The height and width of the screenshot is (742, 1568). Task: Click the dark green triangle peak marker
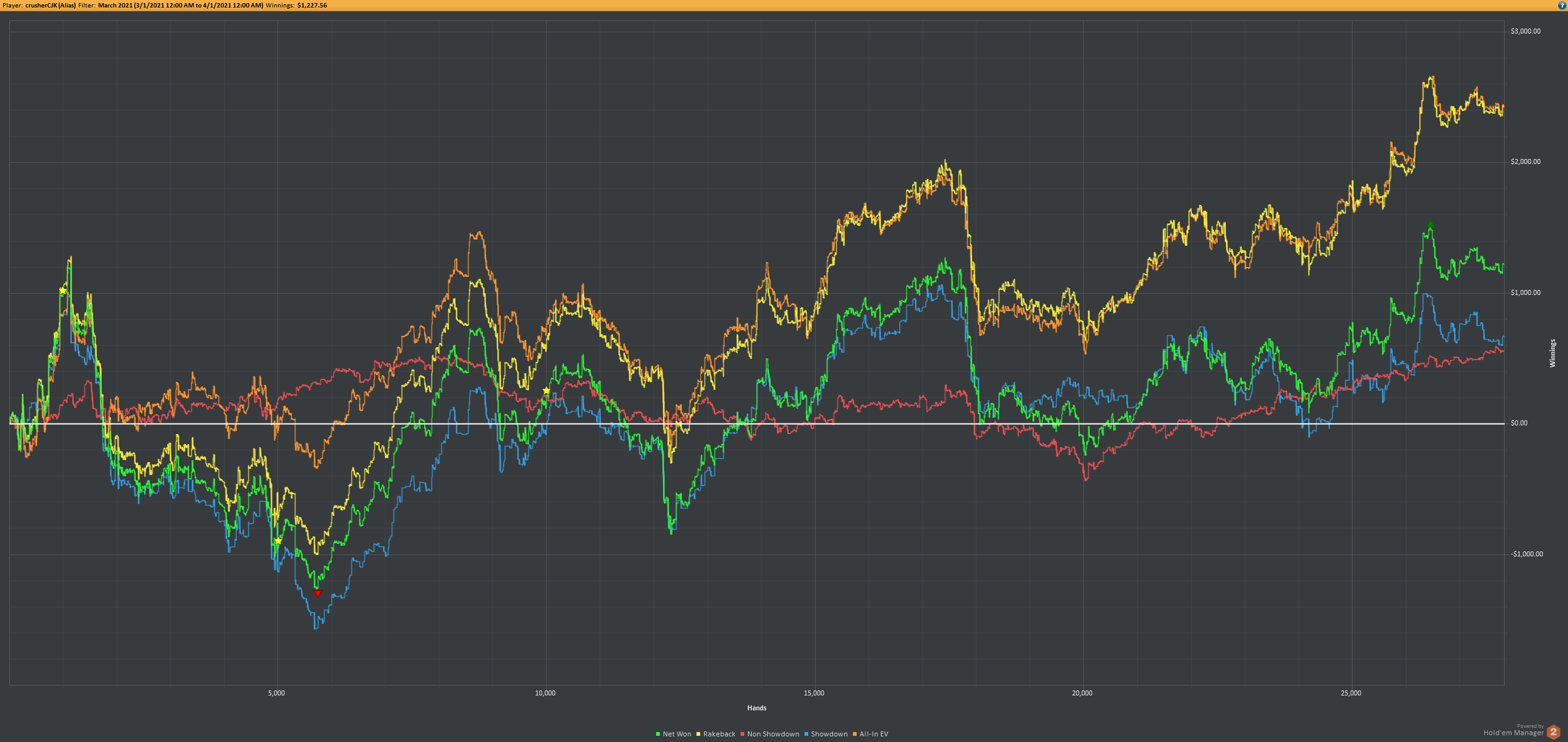click(1430, 224)
